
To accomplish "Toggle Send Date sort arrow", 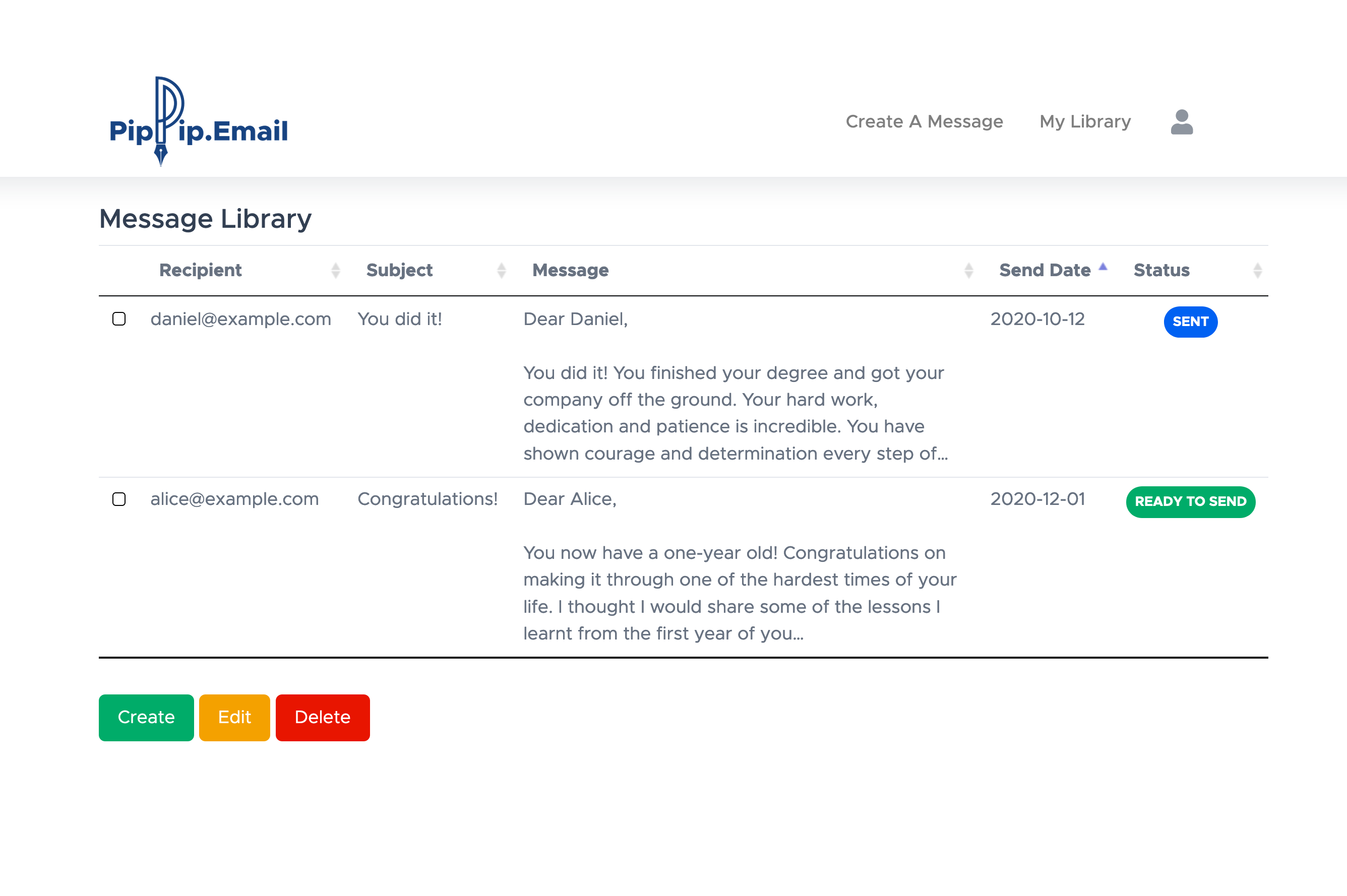I will [x=1103, y=266].
